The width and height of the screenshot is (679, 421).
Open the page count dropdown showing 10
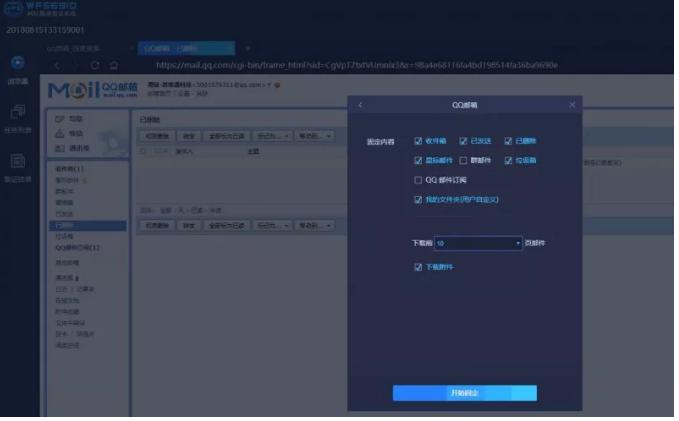[478, 243]
